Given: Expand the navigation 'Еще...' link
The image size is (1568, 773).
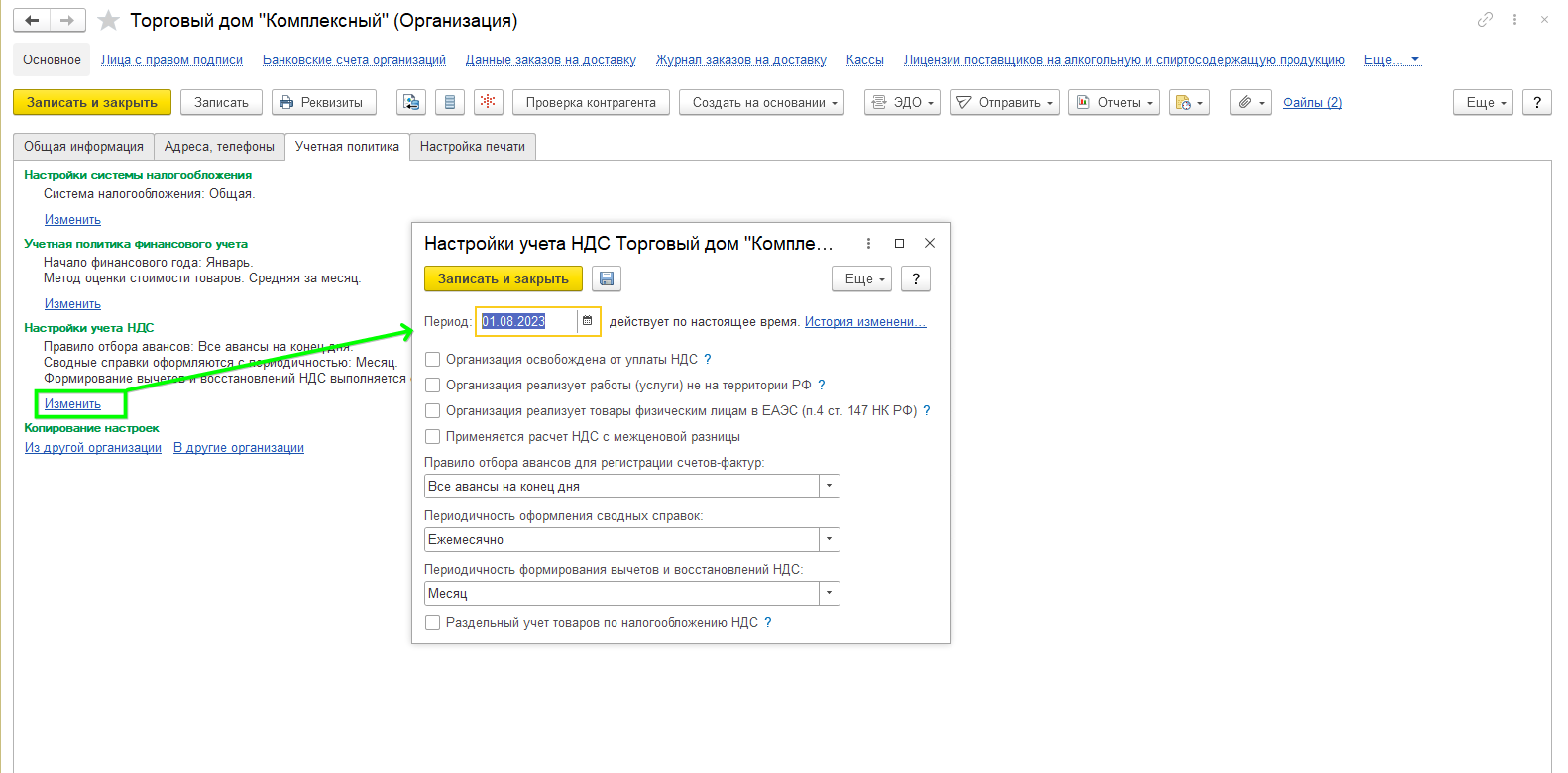Looking at the screenshot, I should 1392,59.
